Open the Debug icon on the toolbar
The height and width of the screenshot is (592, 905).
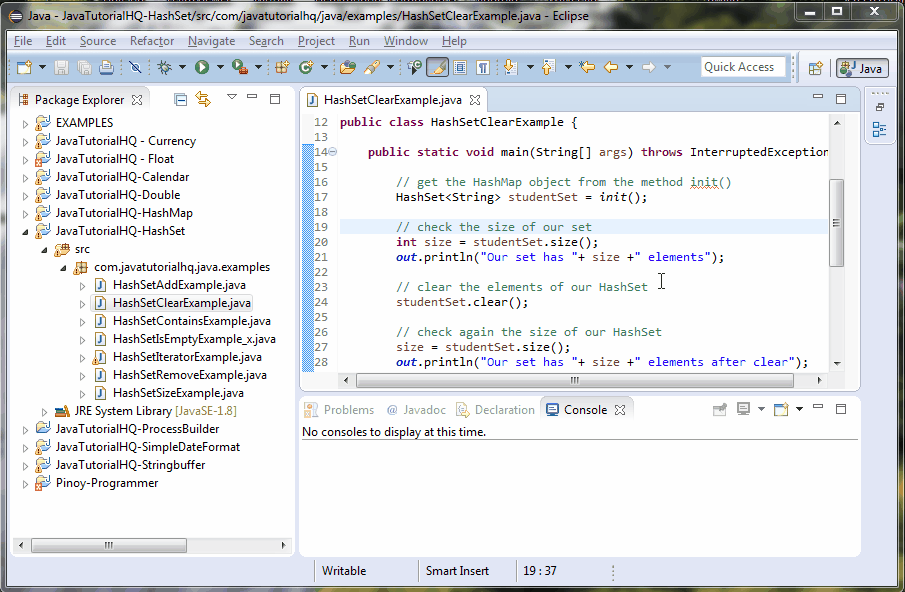tap(165, 65)
